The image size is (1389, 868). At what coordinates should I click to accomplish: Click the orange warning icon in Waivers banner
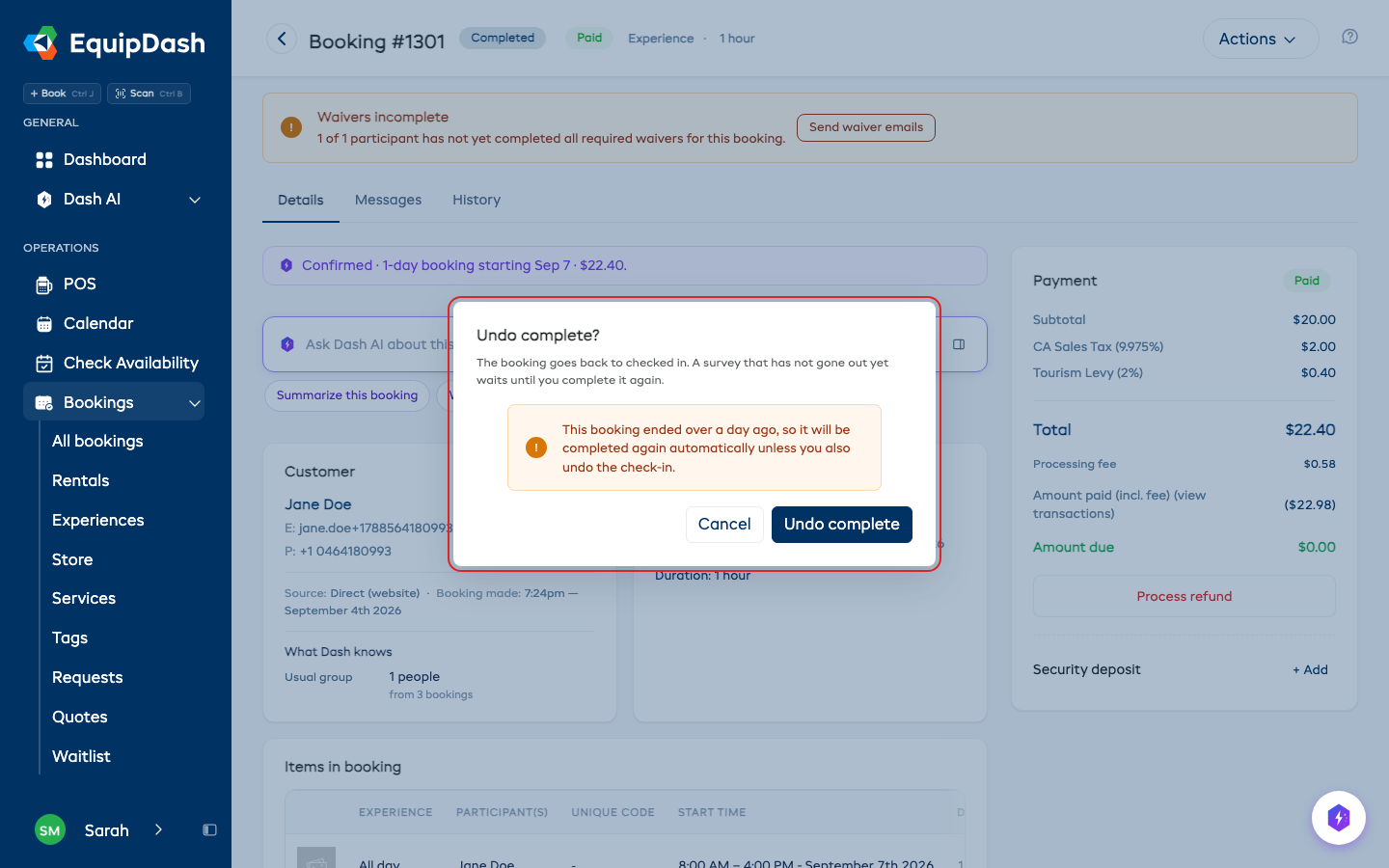tap(291, 127)
